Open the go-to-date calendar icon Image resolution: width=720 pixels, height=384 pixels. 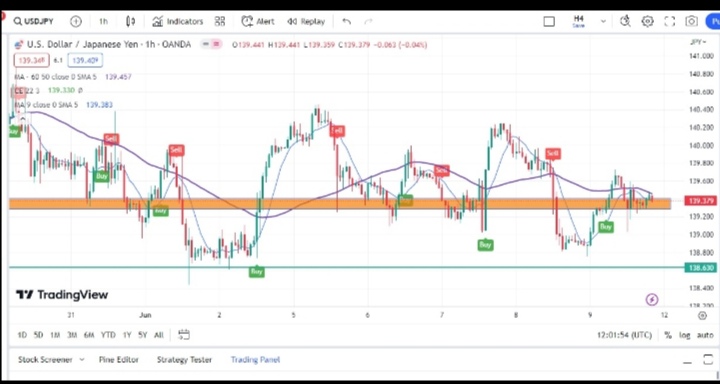coord(184,334)
